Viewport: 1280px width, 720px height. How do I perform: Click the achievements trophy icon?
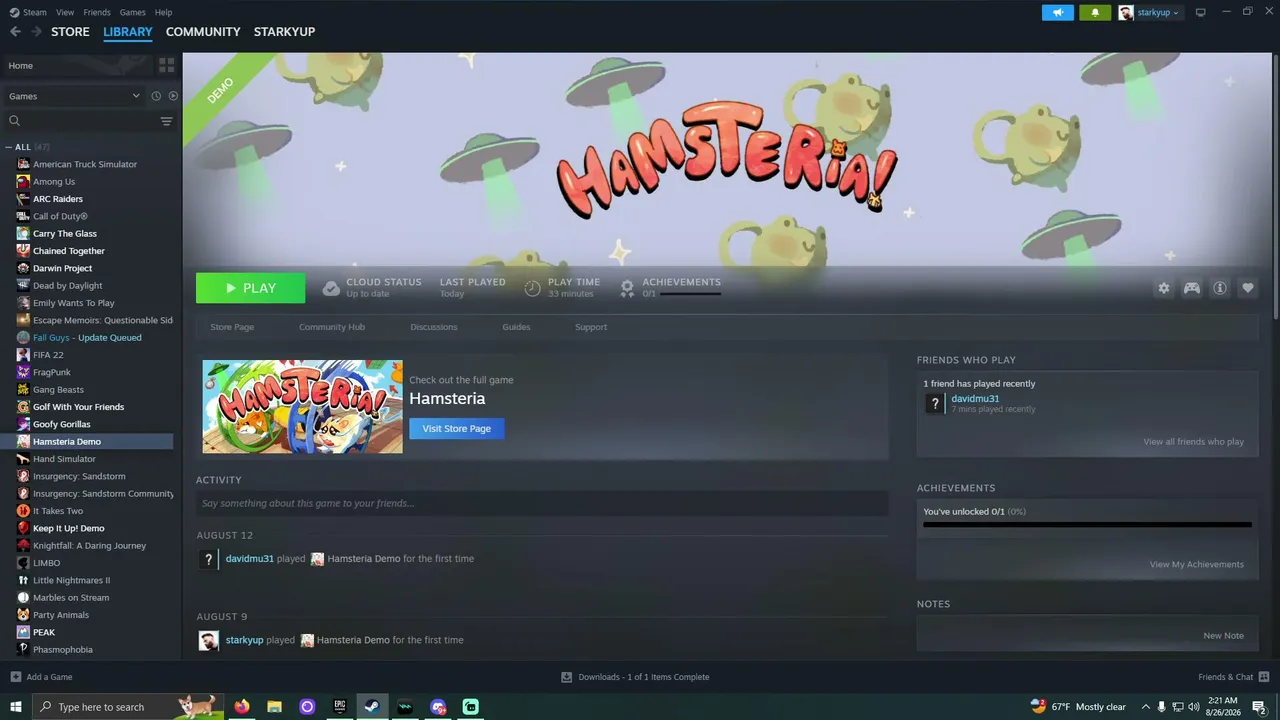point(627,288)
